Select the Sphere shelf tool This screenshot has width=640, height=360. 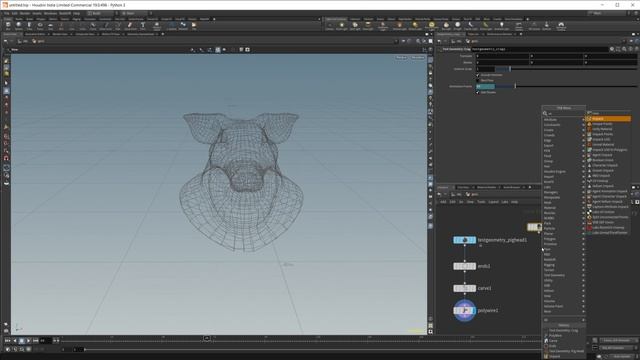(x=18, y=26)
